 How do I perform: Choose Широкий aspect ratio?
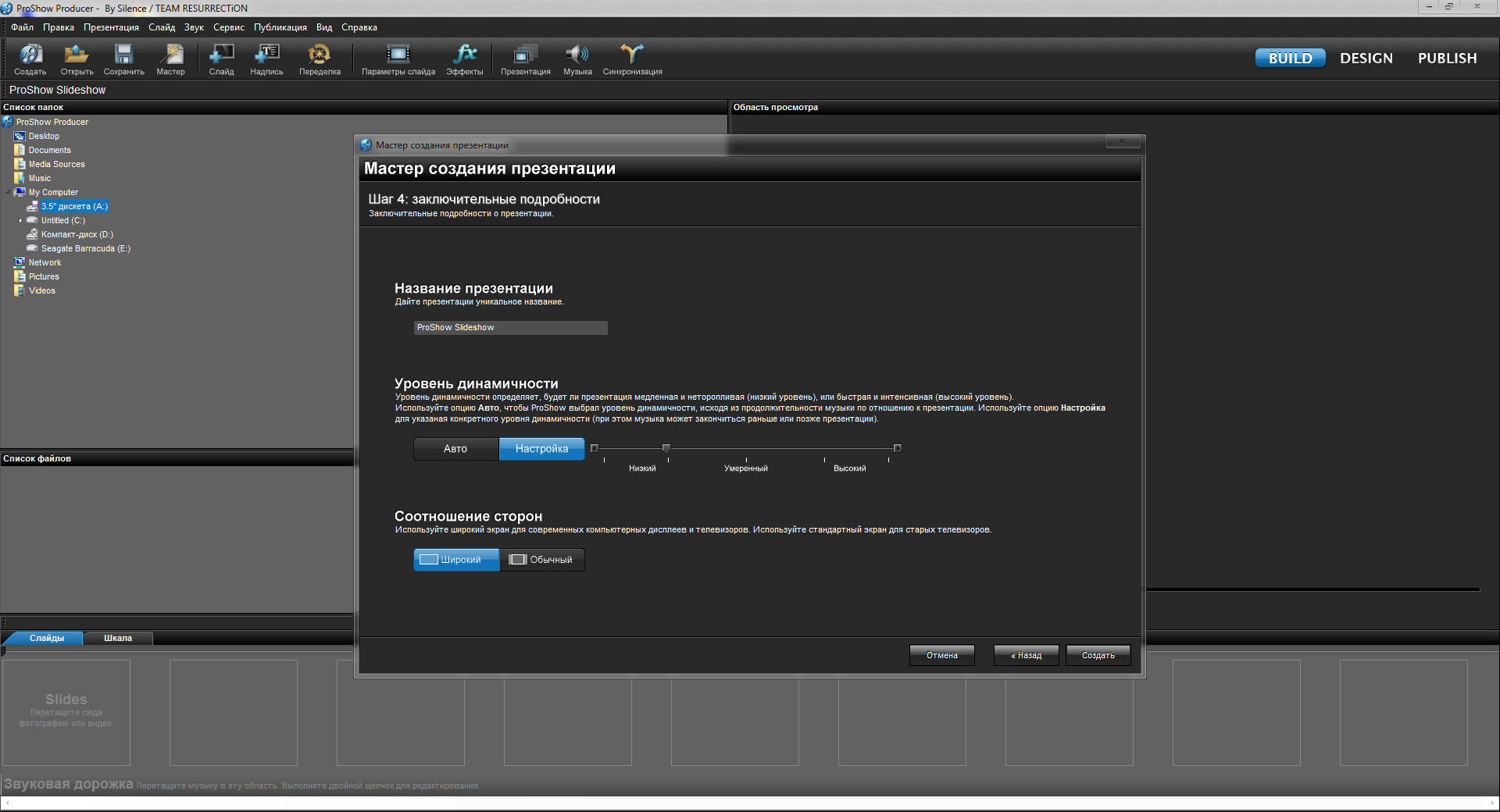pyautogui.click(x=456, y=560)
